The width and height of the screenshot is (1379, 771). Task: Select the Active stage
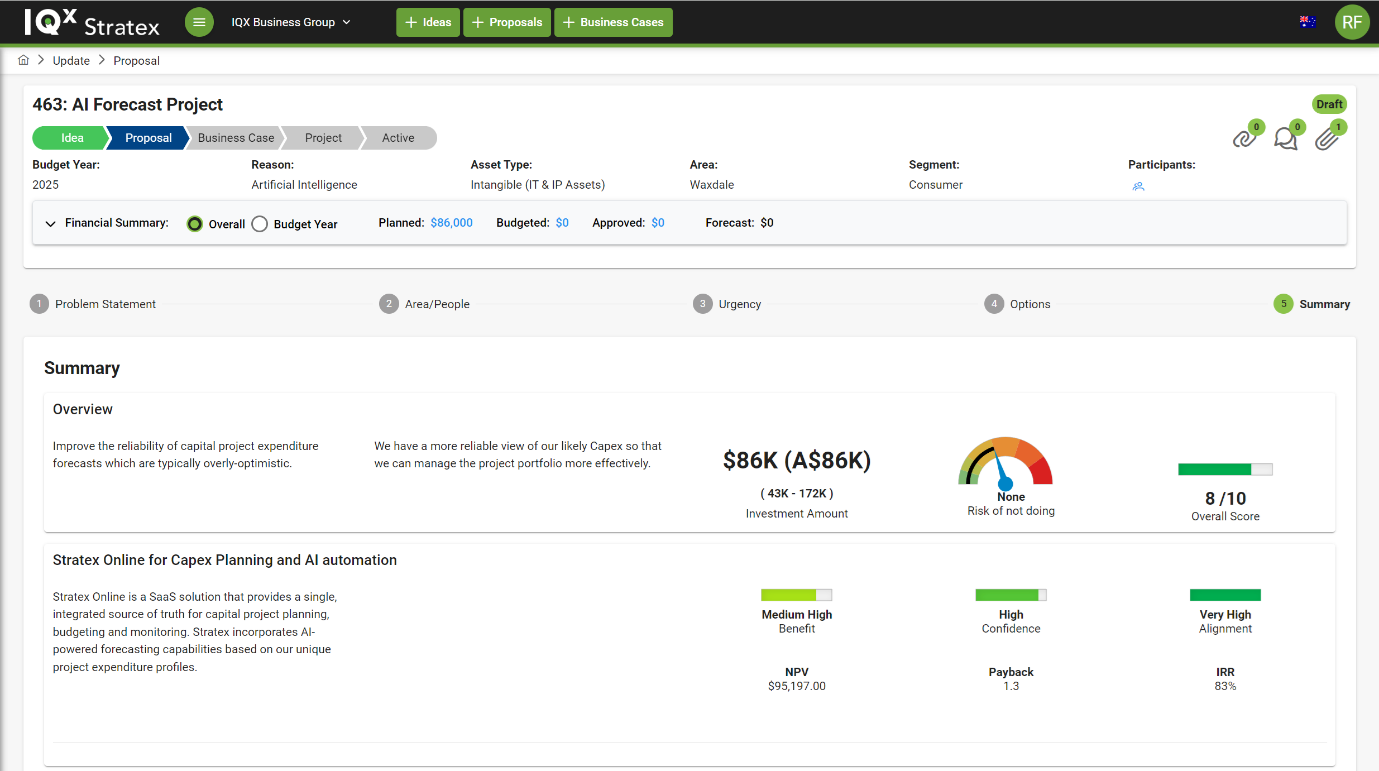398,138
